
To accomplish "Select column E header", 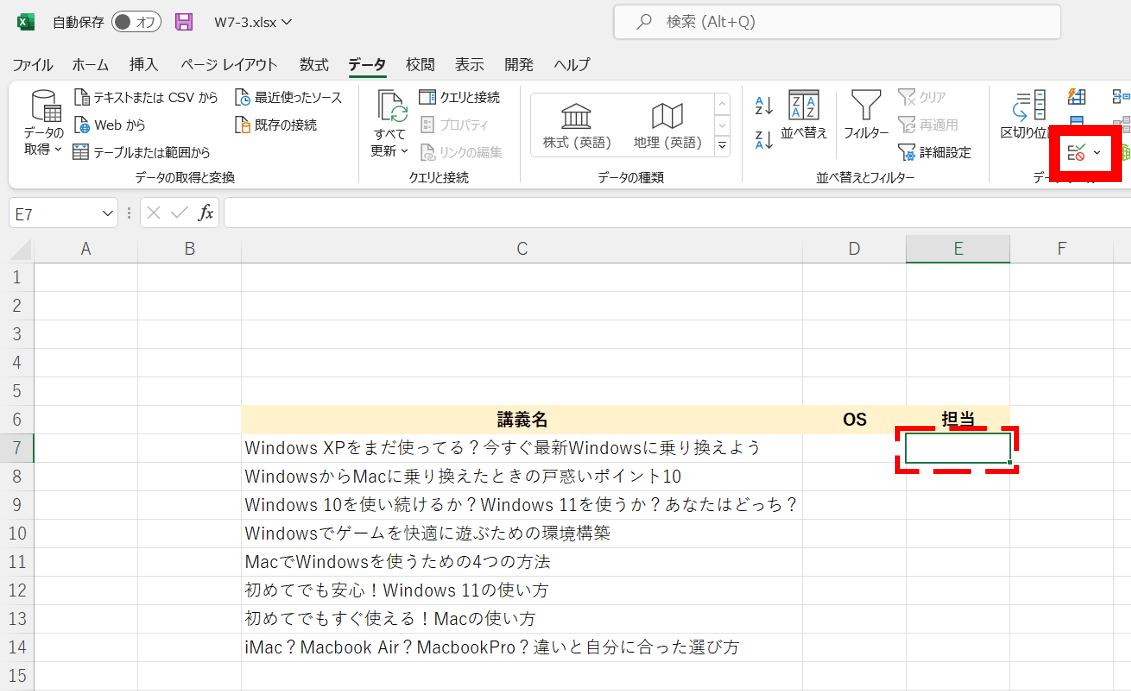I will (x=958, y=250).
